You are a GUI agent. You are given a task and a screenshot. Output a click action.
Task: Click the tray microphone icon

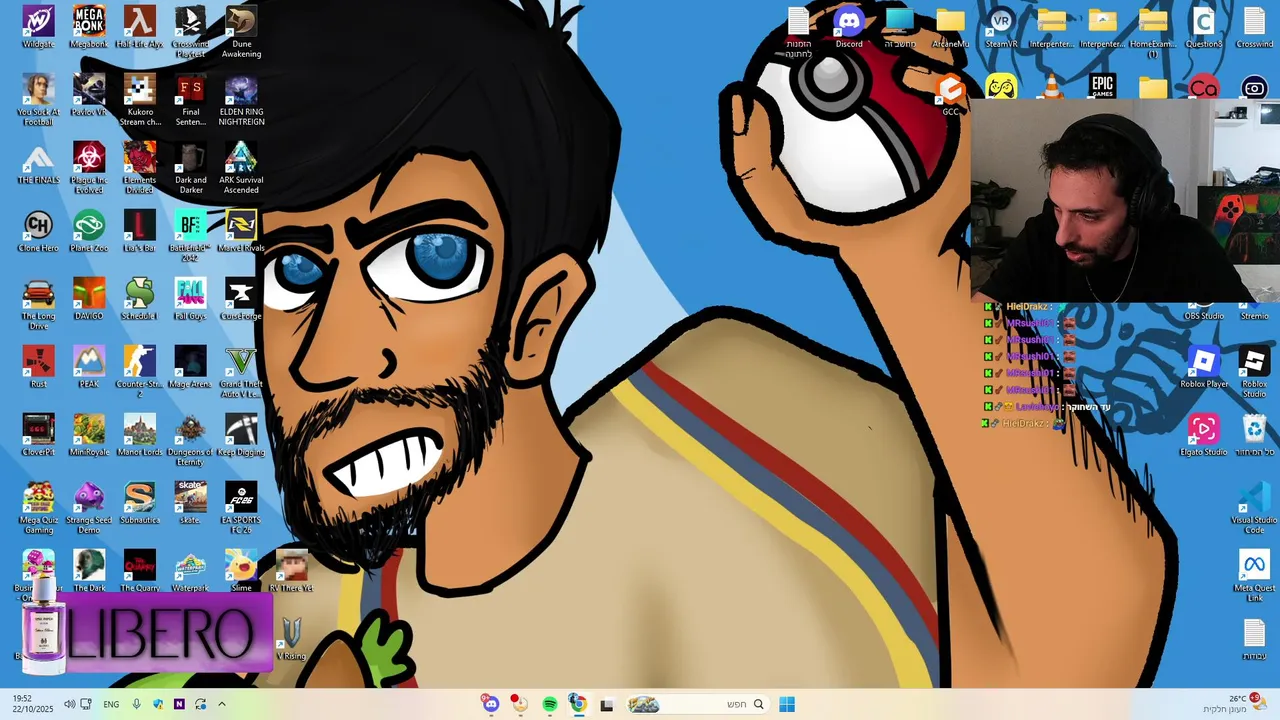coord(136,704)
